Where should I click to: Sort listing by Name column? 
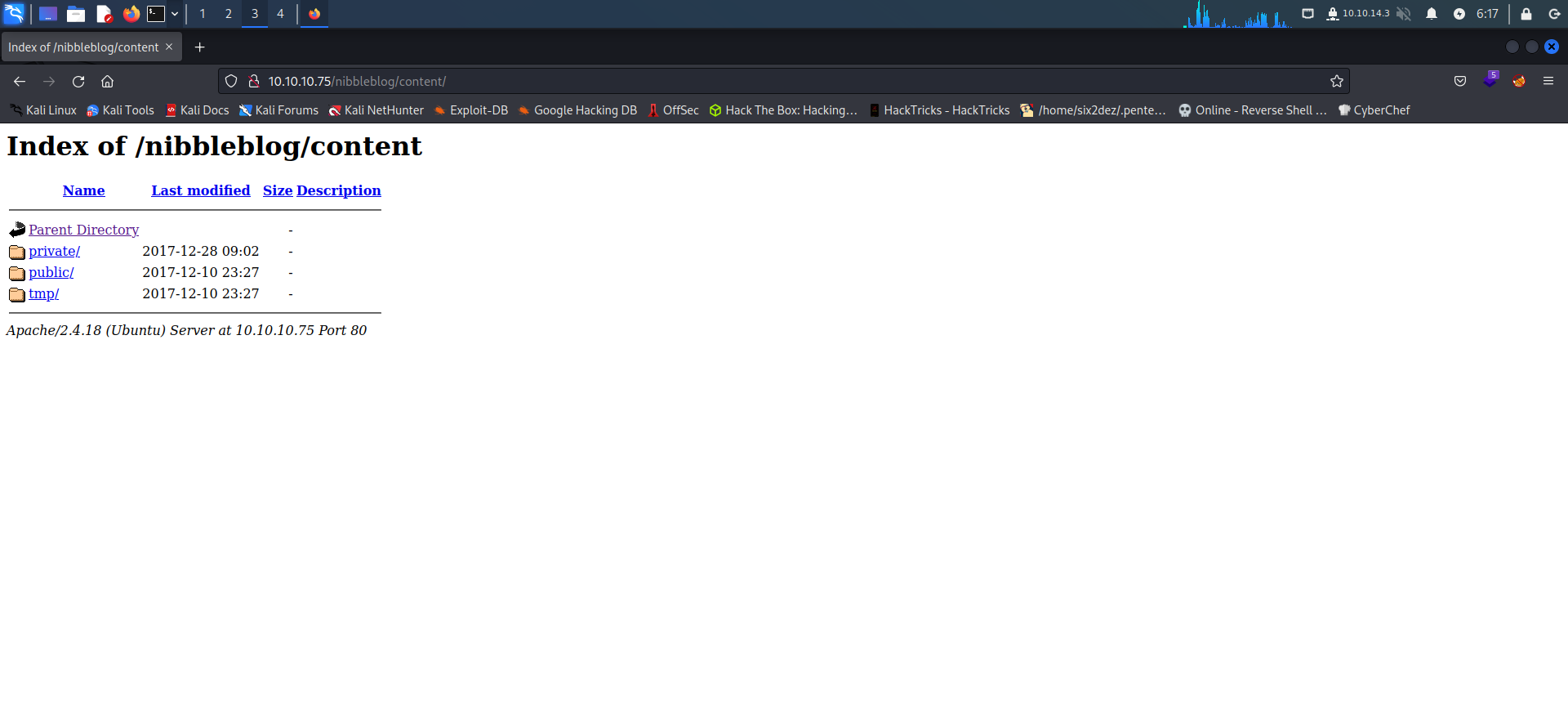click(x=83, y=190)
